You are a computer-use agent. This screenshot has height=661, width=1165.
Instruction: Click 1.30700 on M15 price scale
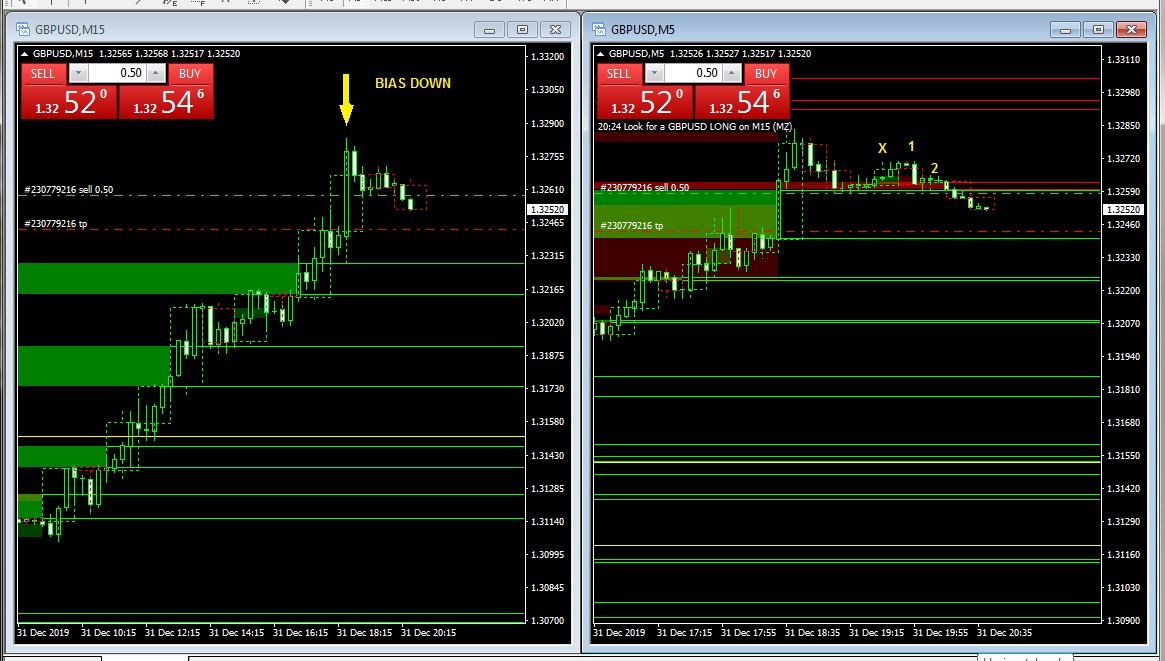click(x=547, y=621)
